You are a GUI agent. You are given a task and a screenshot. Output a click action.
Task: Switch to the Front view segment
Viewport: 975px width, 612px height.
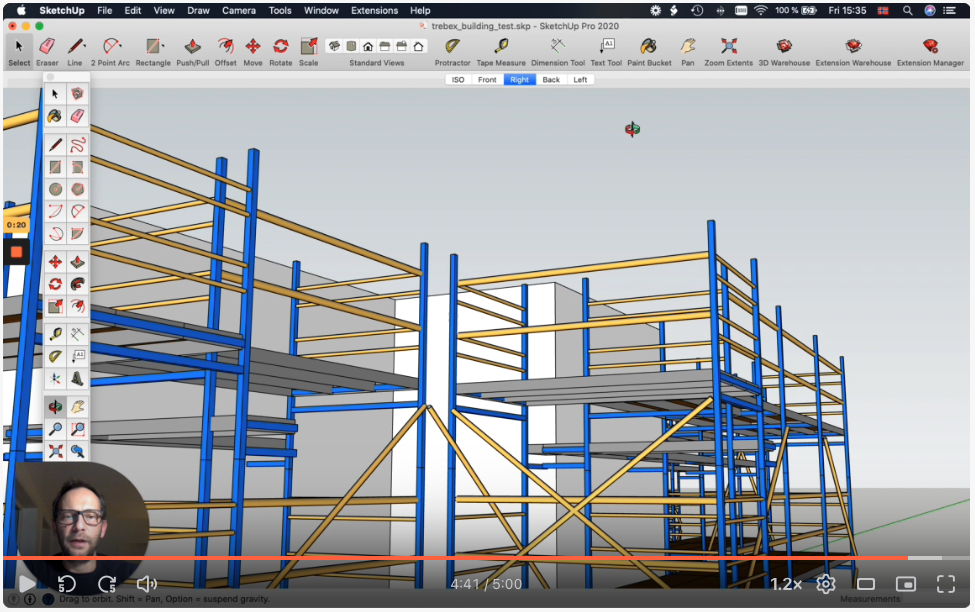pos(487,80)
